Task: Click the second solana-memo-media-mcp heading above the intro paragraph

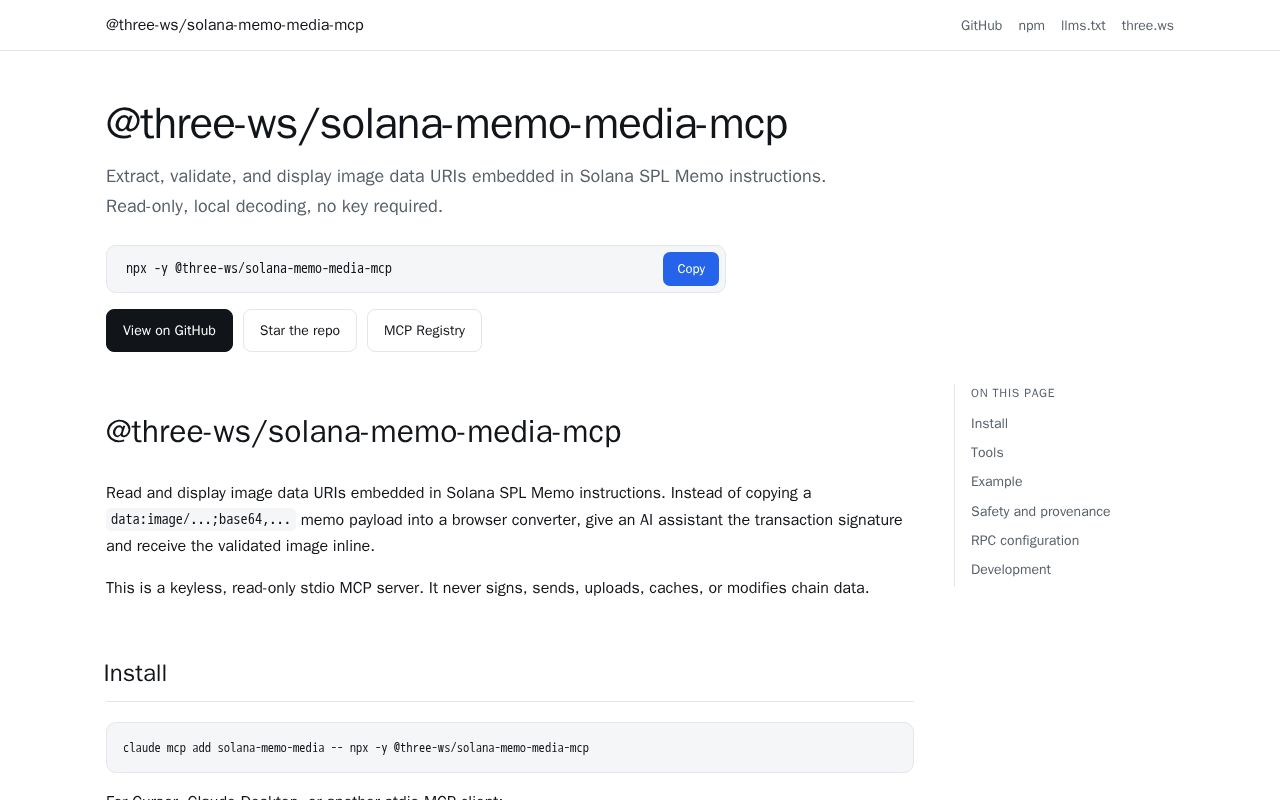Action: click(x=364, y=432)
